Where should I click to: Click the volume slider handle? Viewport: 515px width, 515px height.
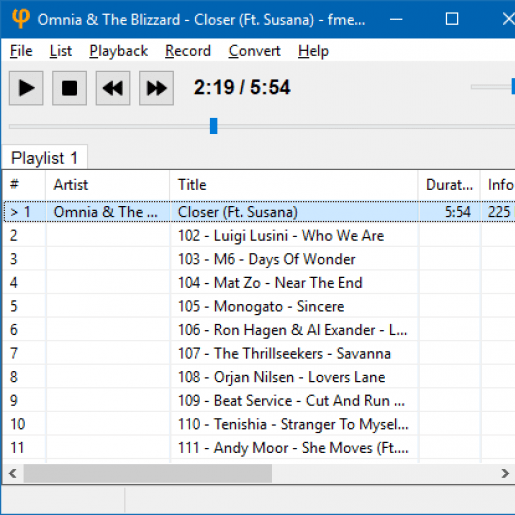pyautogui.click(x=513, y=86)
